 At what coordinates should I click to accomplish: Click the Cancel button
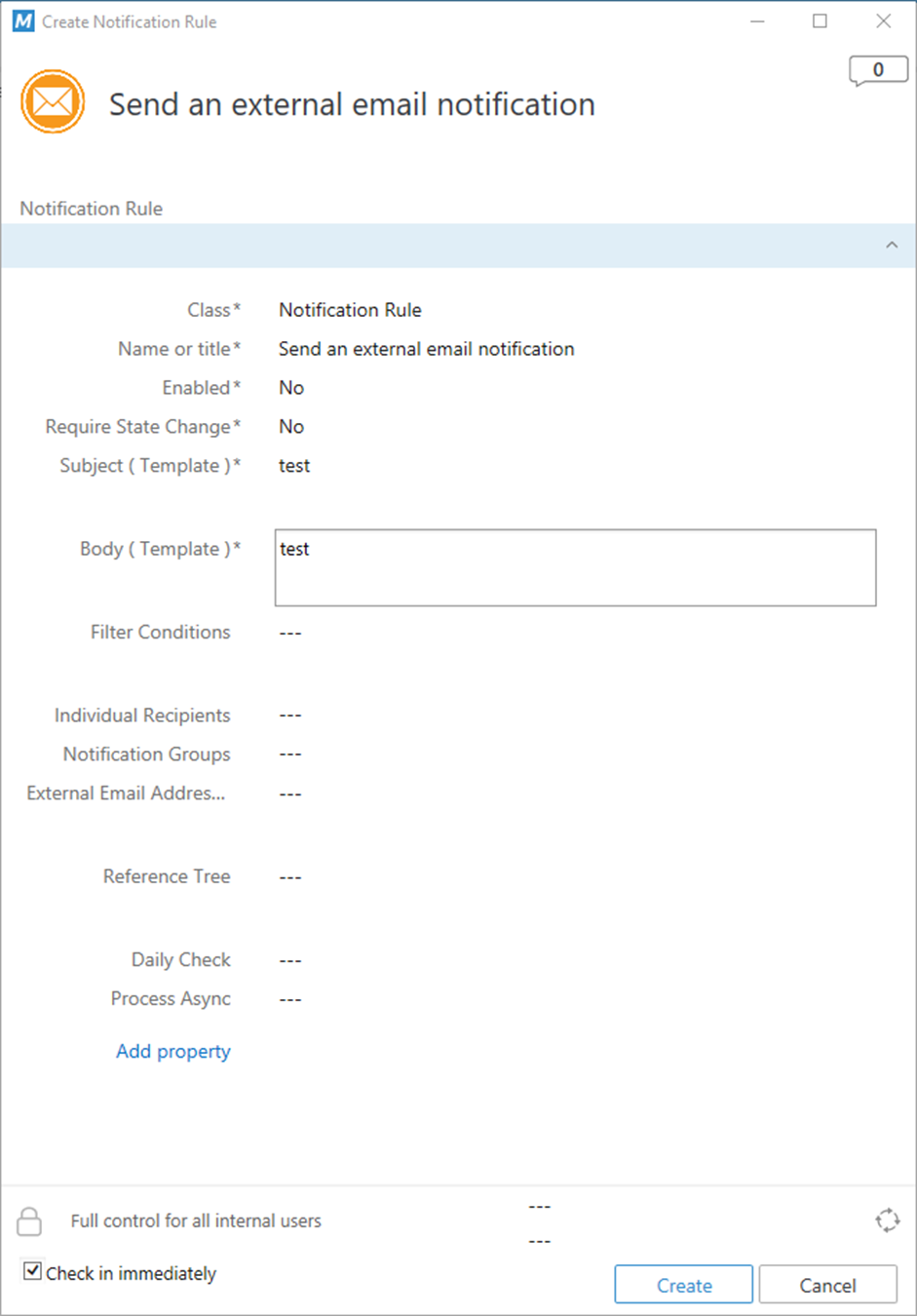point(827,1285)
